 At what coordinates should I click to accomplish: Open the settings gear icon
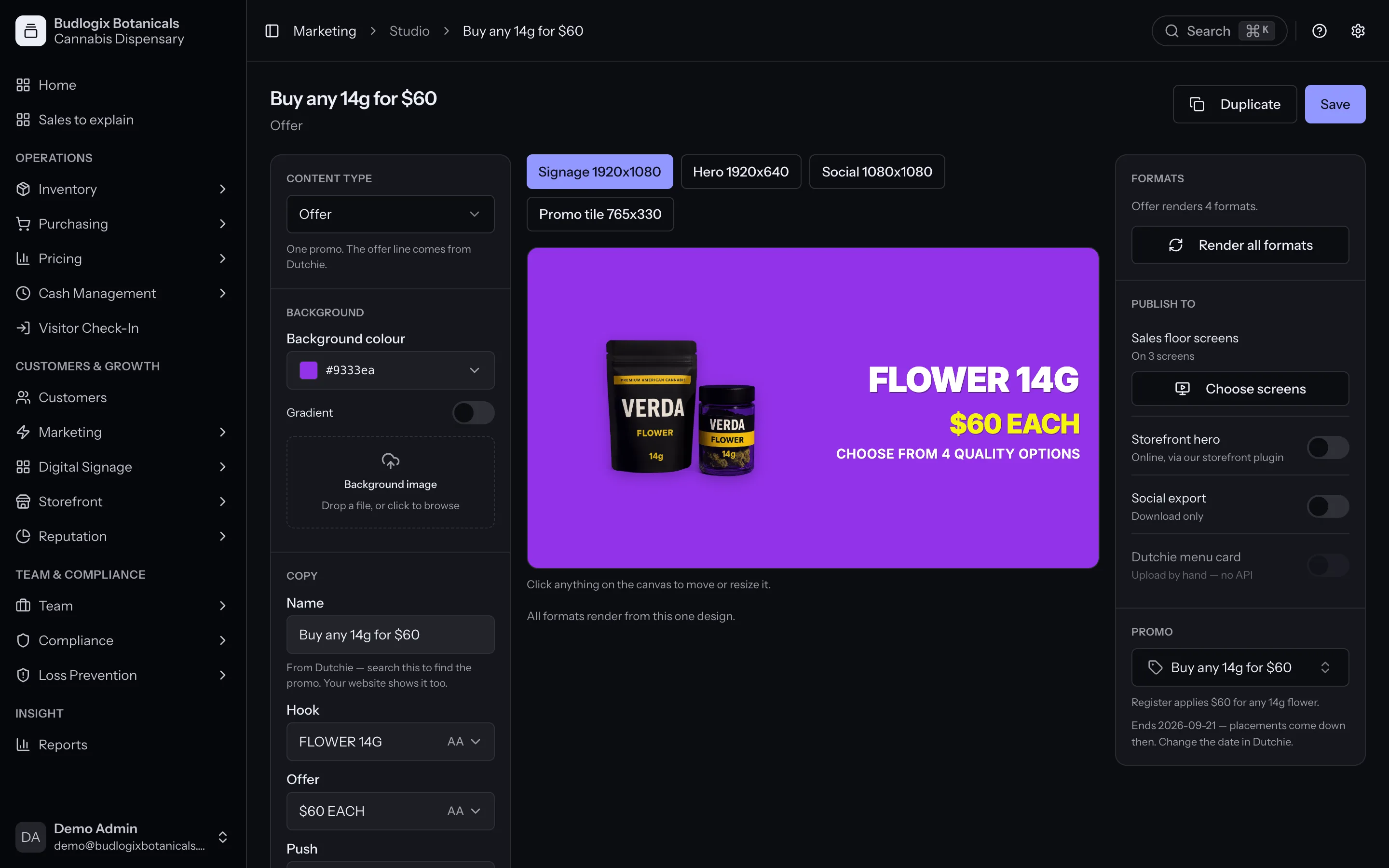click(1358, 31)
